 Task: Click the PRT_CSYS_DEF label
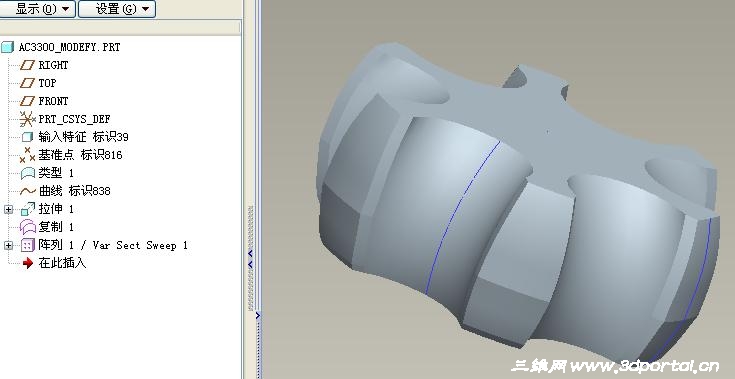75,119
